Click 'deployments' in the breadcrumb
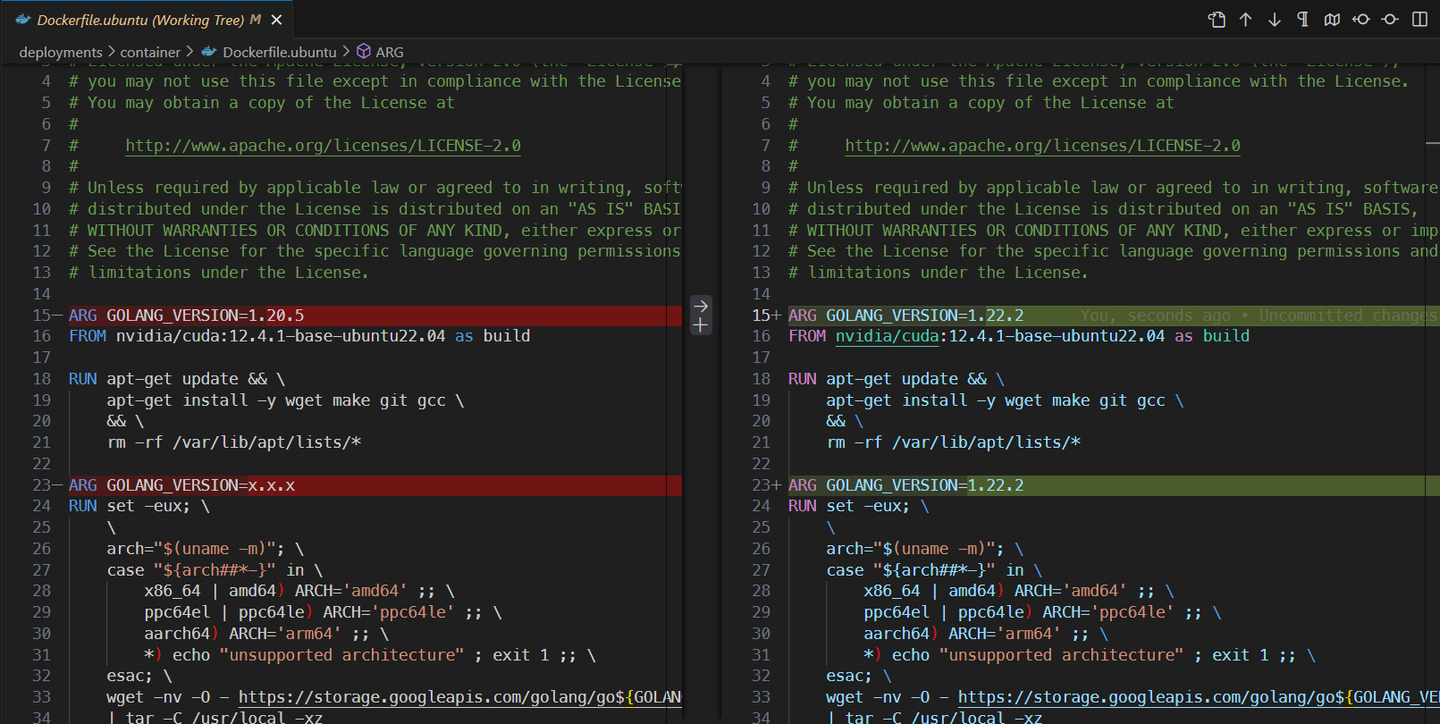1440x724 pixels. 60,52
